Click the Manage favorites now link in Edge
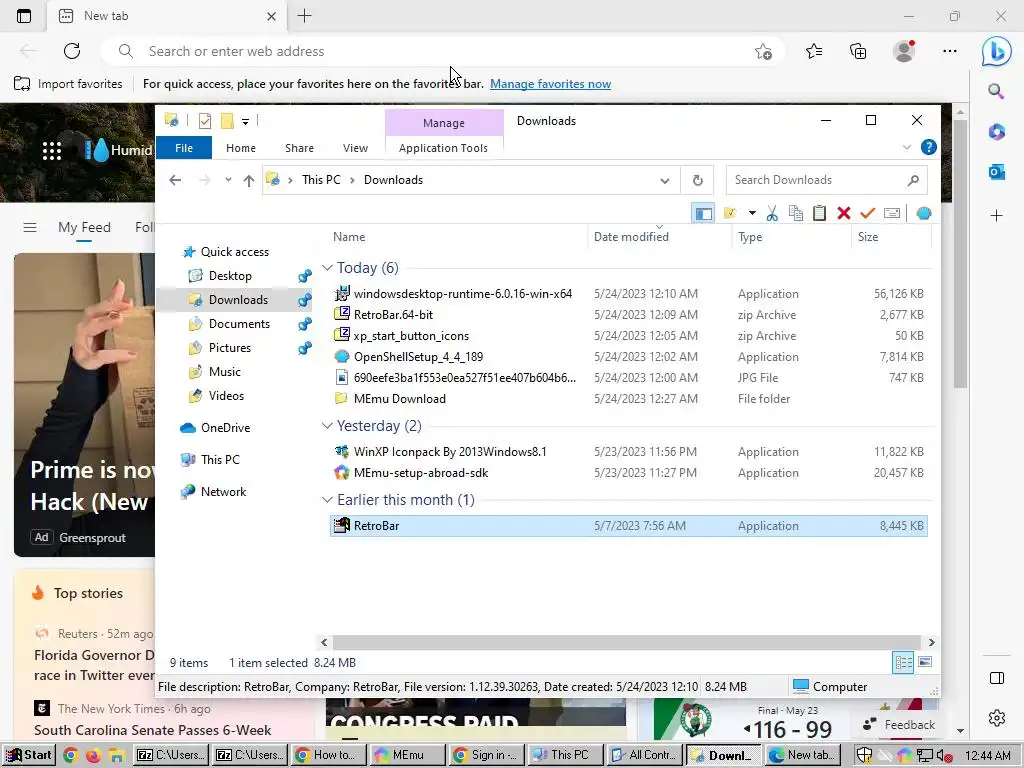This screenshot has height=768, width=1024. pyautogui.click(x=551, y=84)
